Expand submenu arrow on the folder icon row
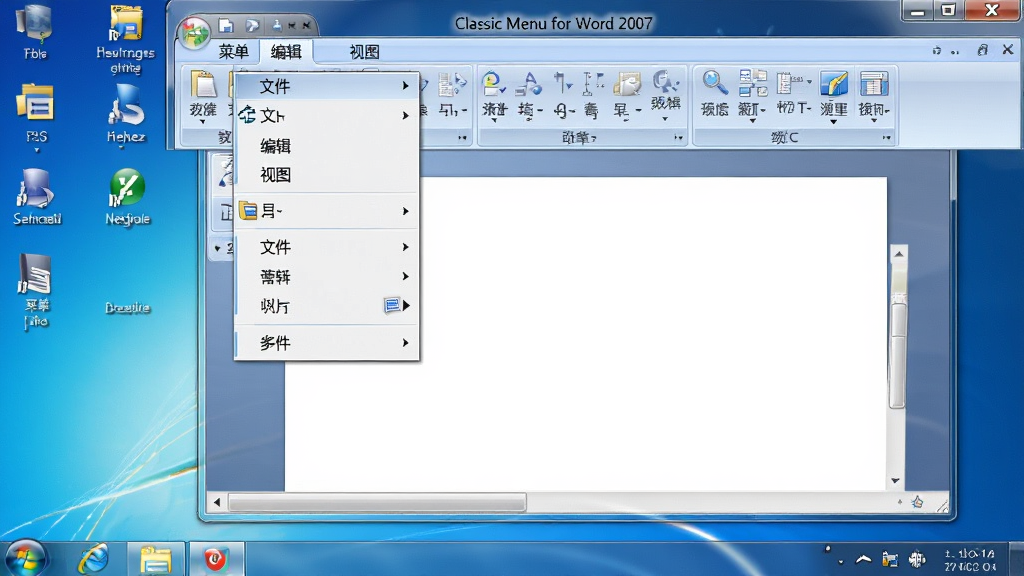 click(406, 211)
